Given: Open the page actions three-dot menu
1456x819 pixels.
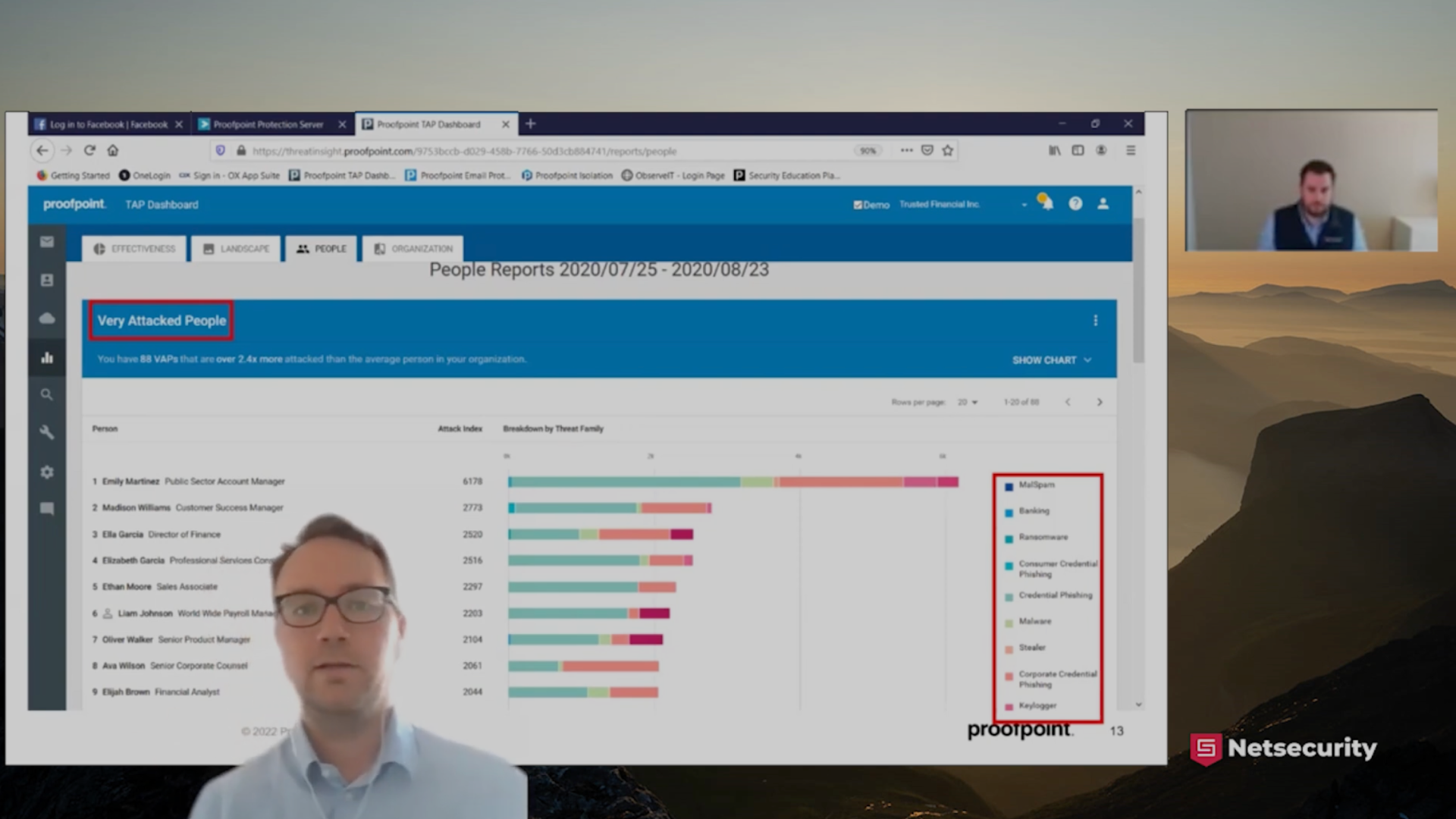Looking at the screenshot, I should (x=906, y=150).
